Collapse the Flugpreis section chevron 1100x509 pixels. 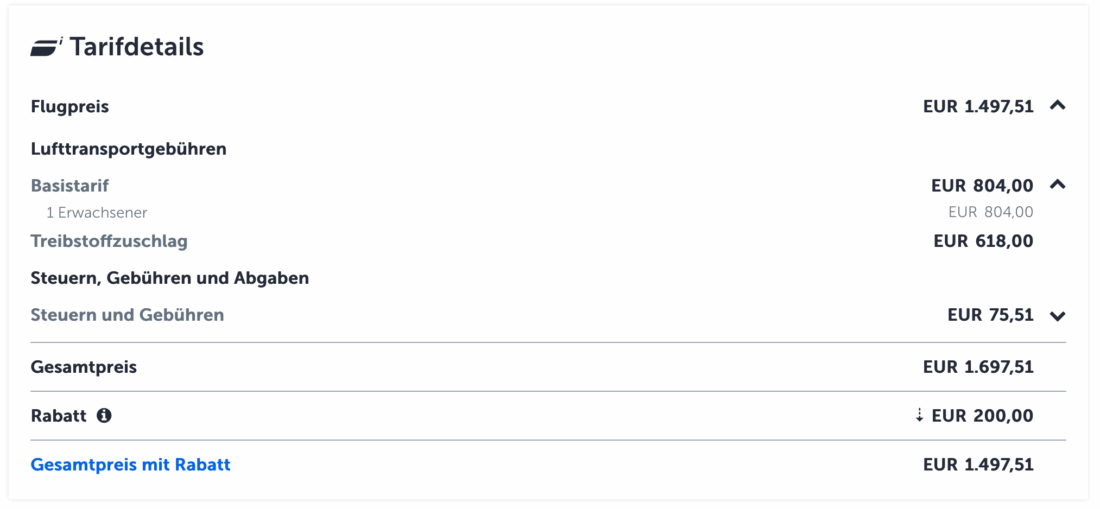[x=1058, y=106]
